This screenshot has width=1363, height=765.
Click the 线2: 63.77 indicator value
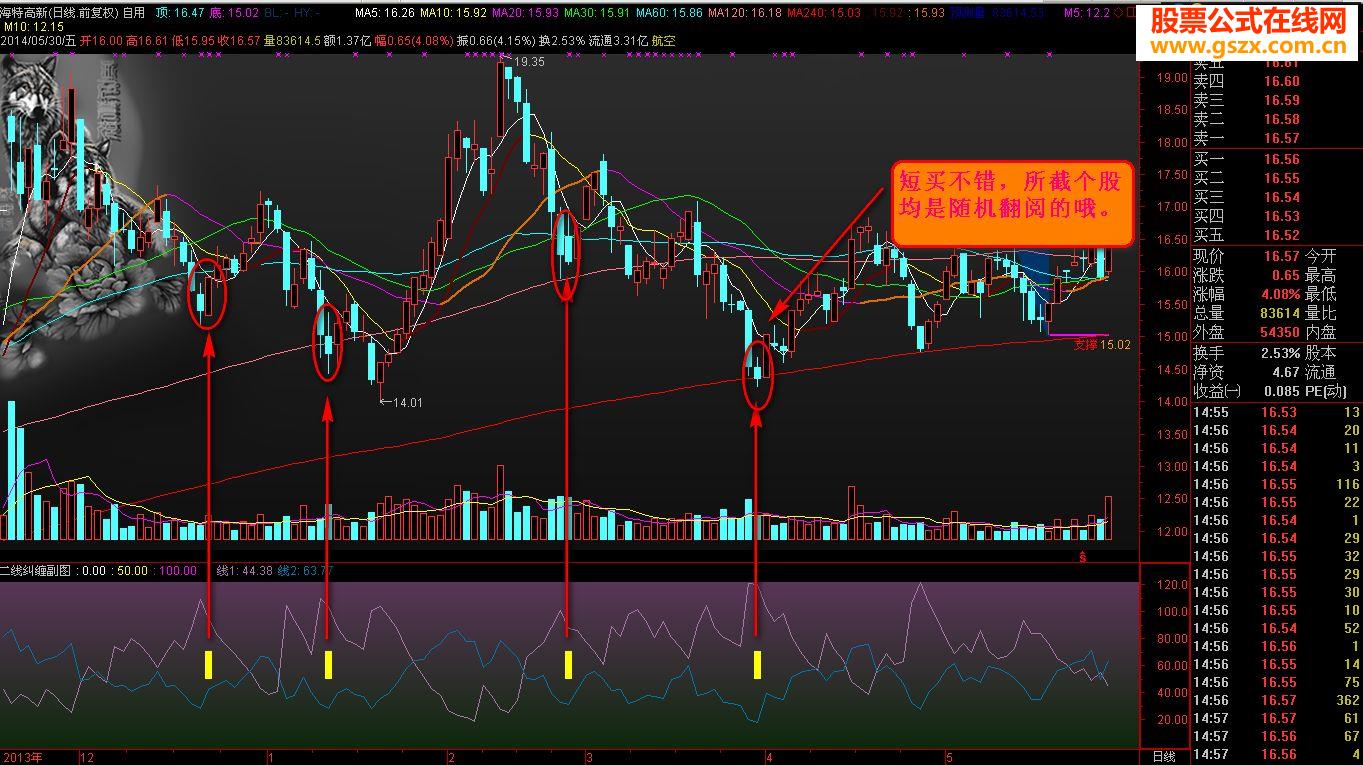(x=305, y=571)
